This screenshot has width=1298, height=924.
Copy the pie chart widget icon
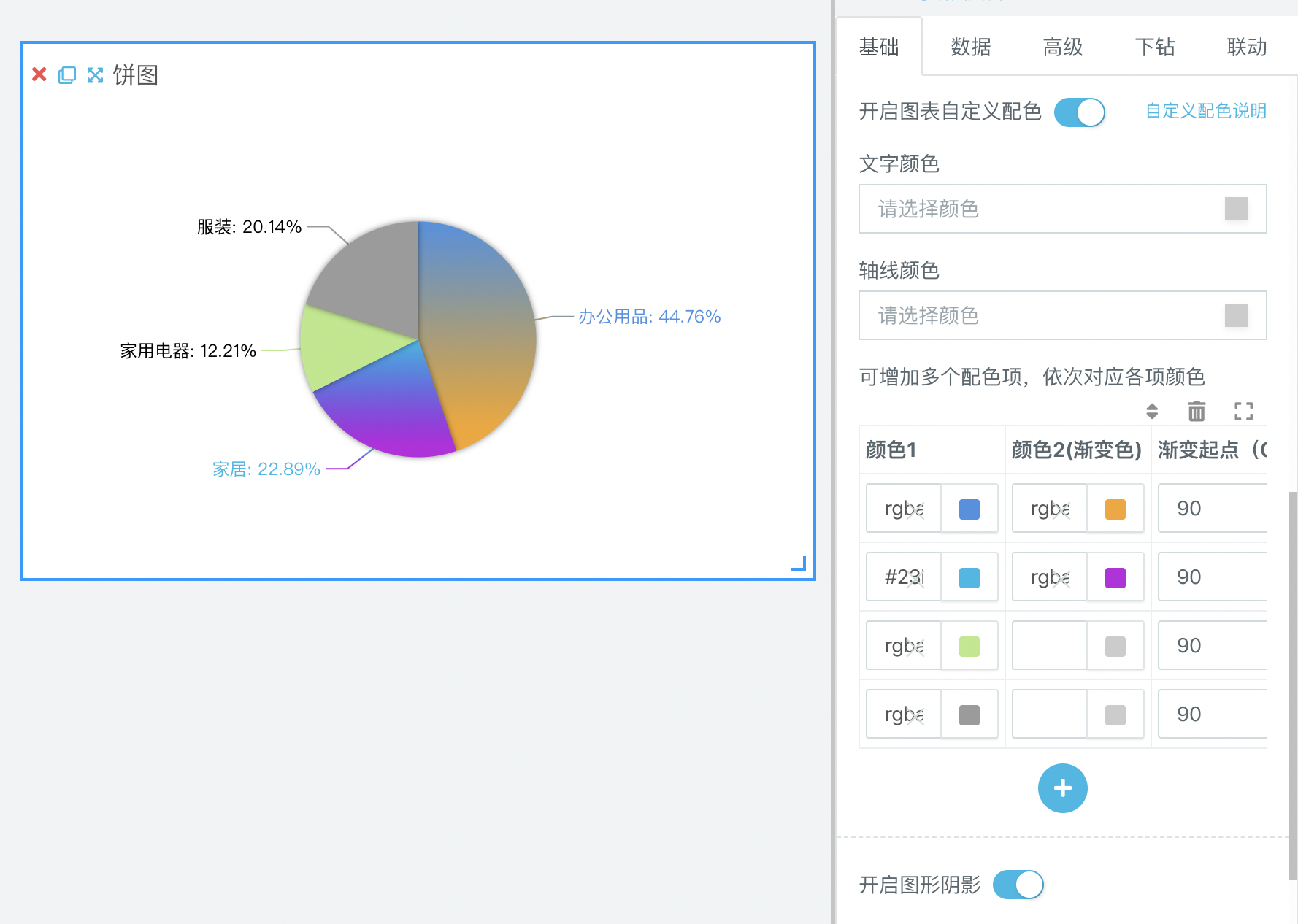point(67,75)
